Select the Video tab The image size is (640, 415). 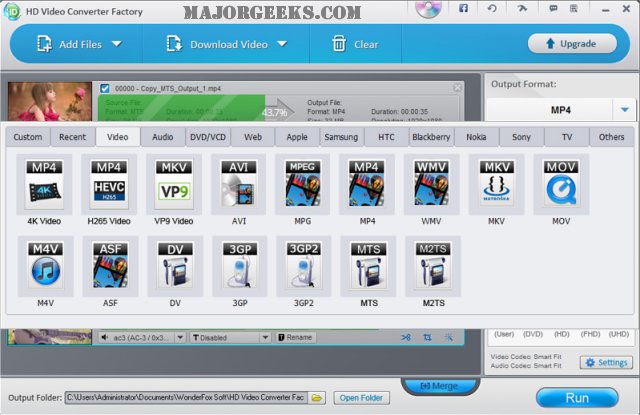coord(118,137)
